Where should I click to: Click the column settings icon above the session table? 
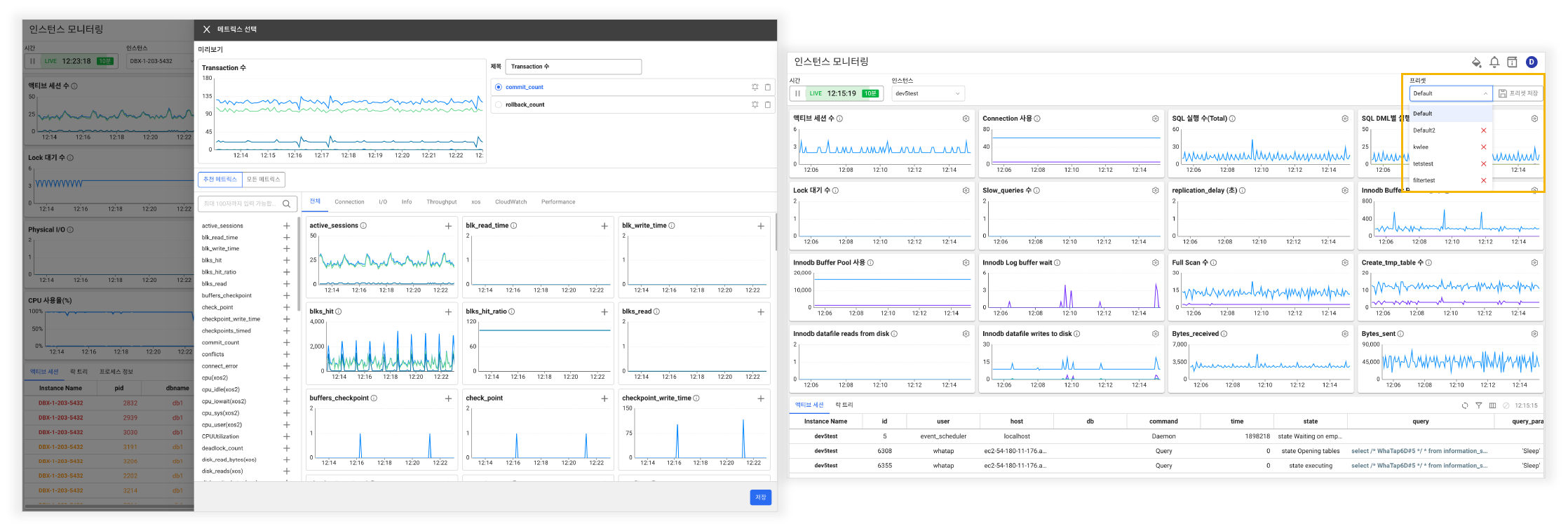[x=1492, y=405]
